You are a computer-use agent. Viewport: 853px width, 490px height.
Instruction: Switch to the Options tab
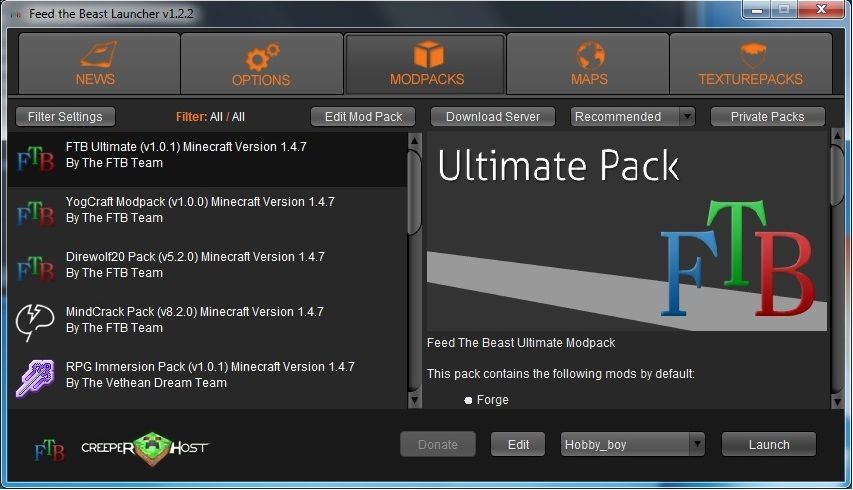pyautogui.click(x=262, y=63)
